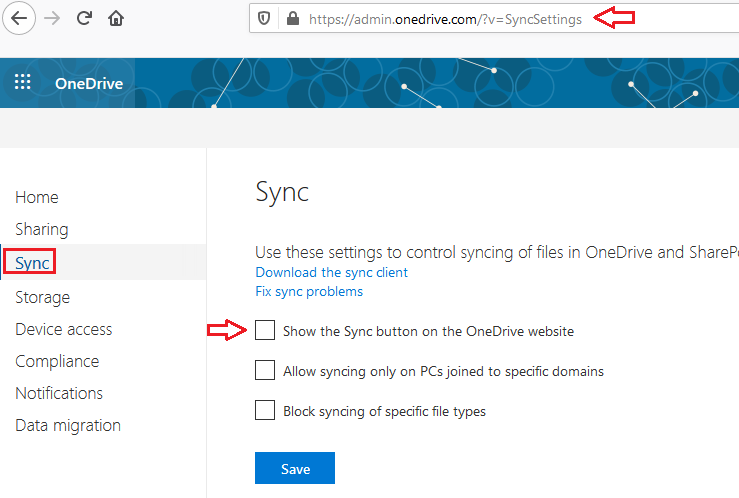This screenshot has width=739, height=498.
Task: Go to the Sharing settings page
Action: click(x=42, y=229)
